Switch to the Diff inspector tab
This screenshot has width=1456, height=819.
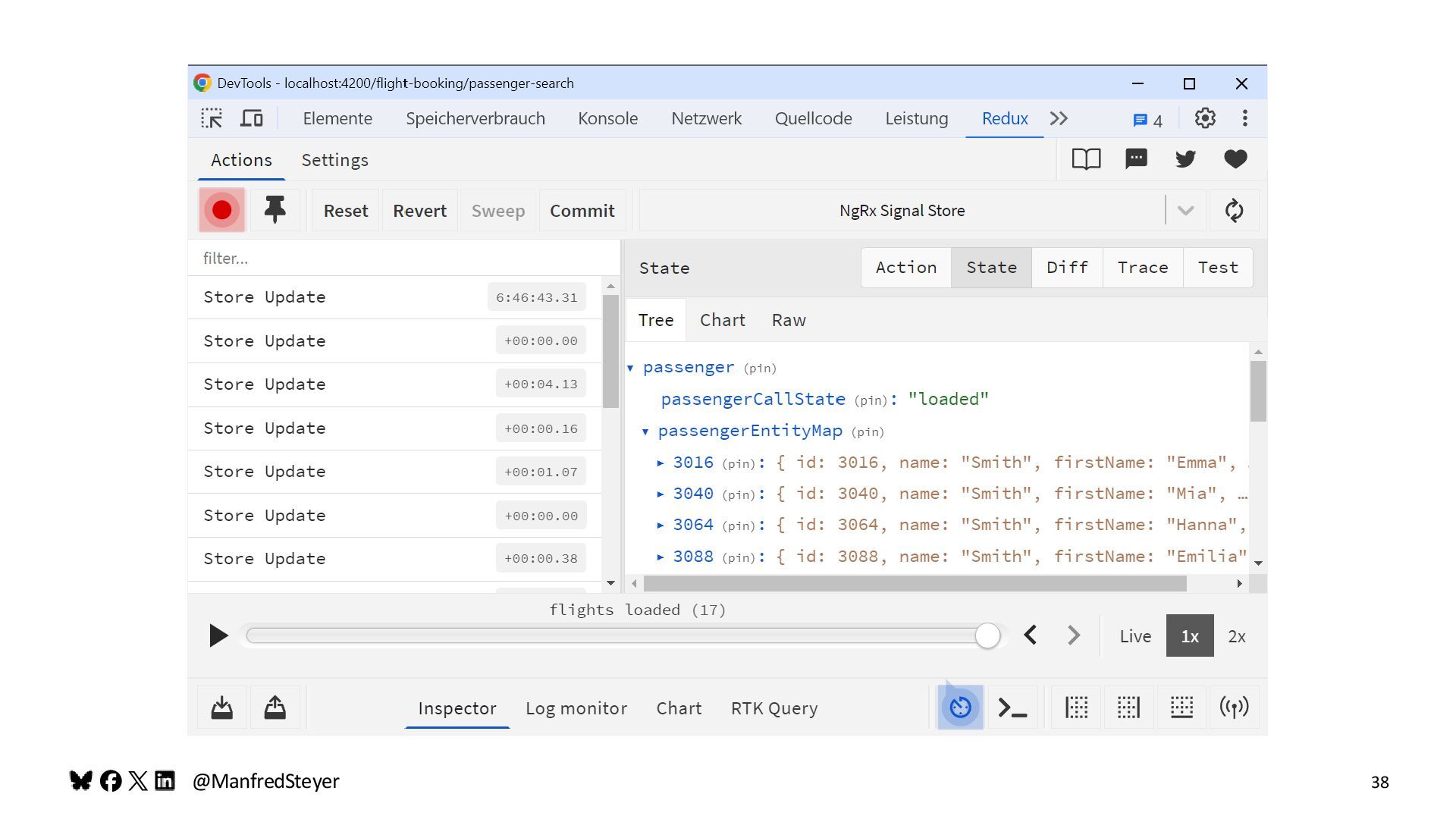(1067, 268)
